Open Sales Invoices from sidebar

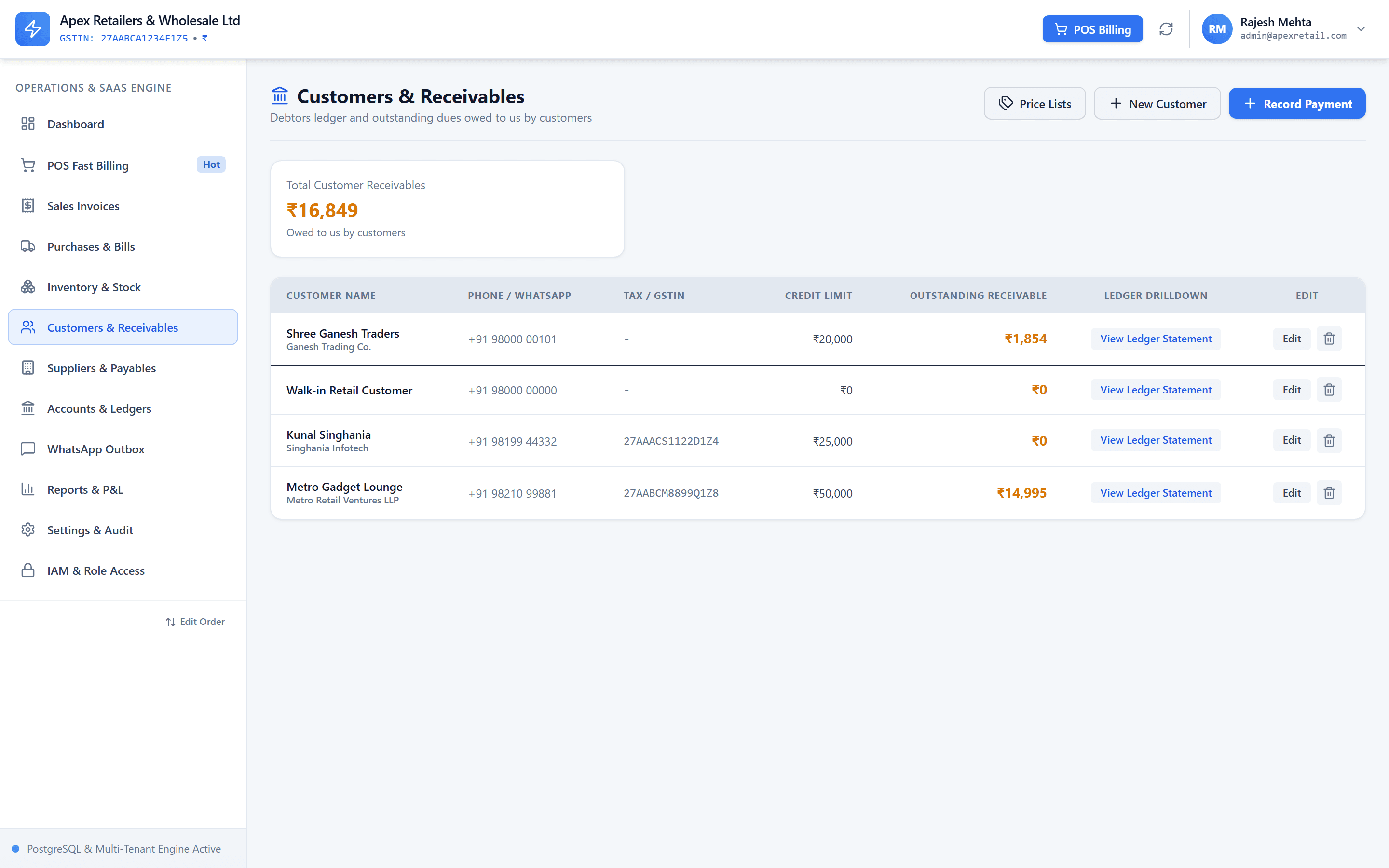(x=123, y=206)
